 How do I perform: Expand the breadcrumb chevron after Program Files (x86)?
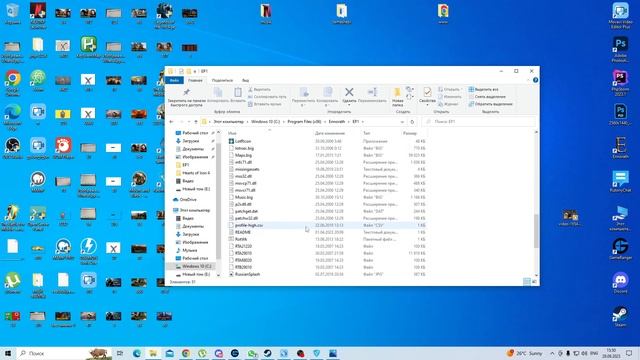click(325, 122)
